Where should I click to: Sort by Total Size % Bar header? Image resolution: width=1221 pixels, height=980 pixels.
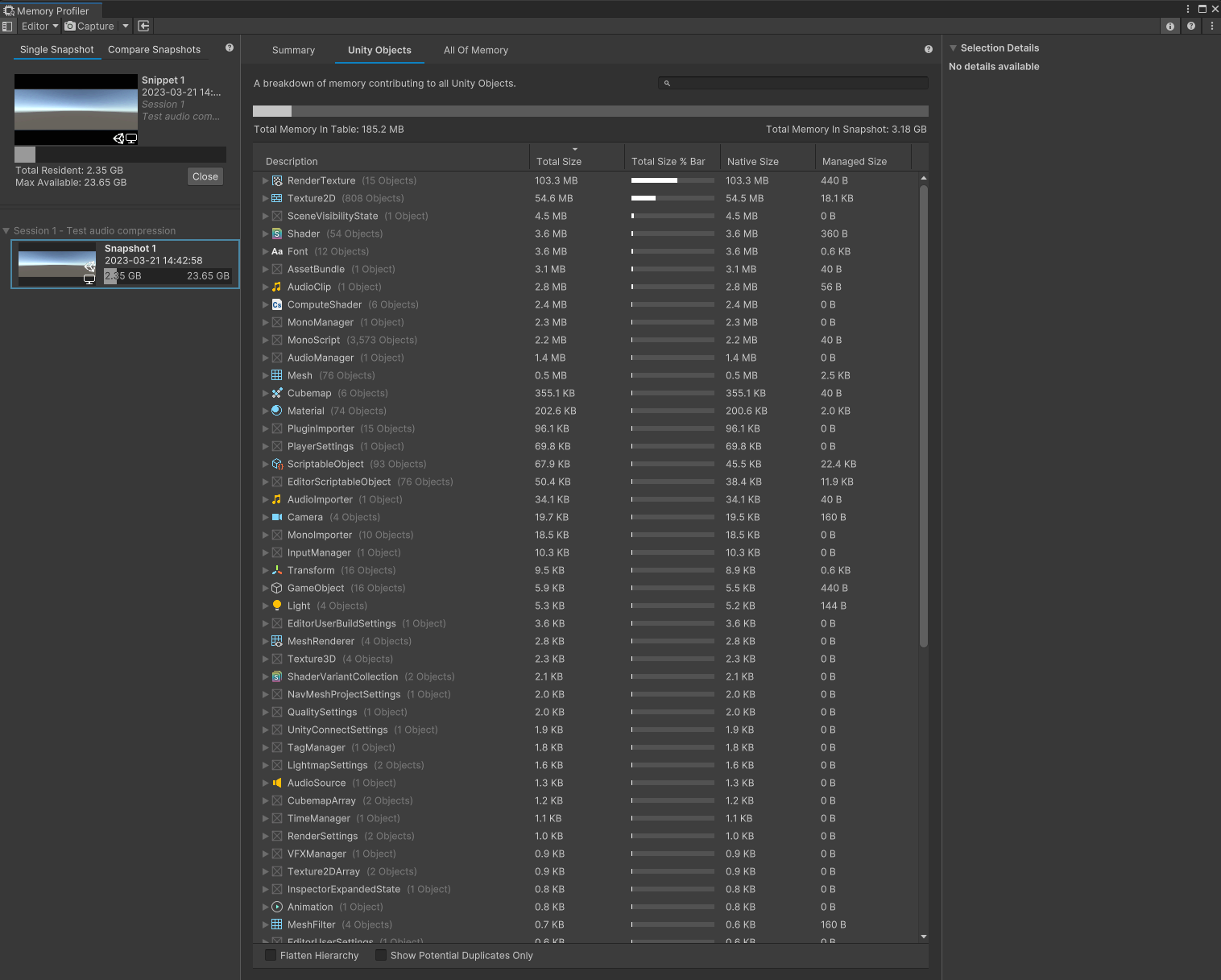673,157
